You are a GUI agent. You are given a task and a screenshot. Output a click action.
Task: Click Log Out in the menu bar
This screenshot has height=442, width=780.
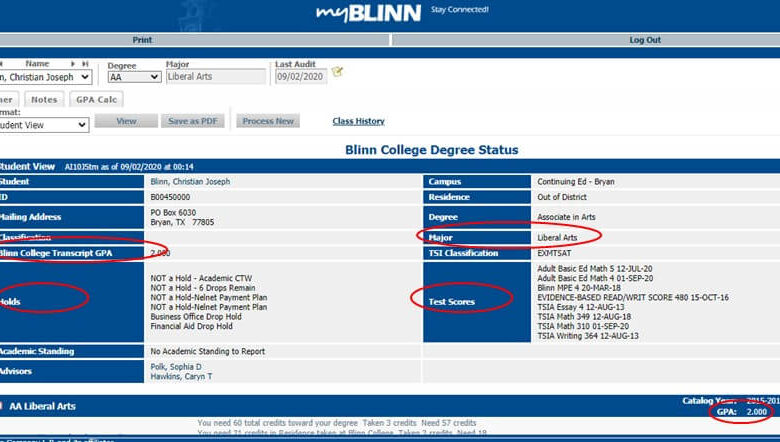(645, 40)
